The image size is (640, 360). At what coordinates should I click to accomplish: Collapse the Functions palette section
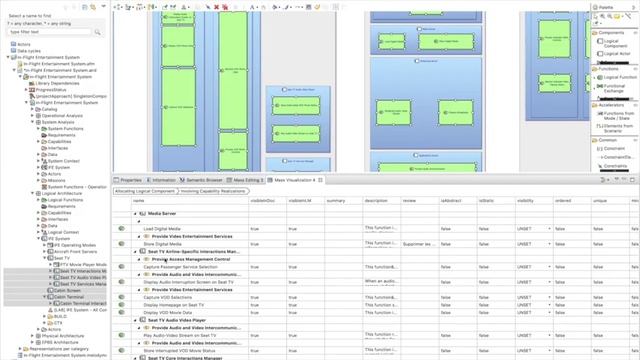(x=635, y=69)
